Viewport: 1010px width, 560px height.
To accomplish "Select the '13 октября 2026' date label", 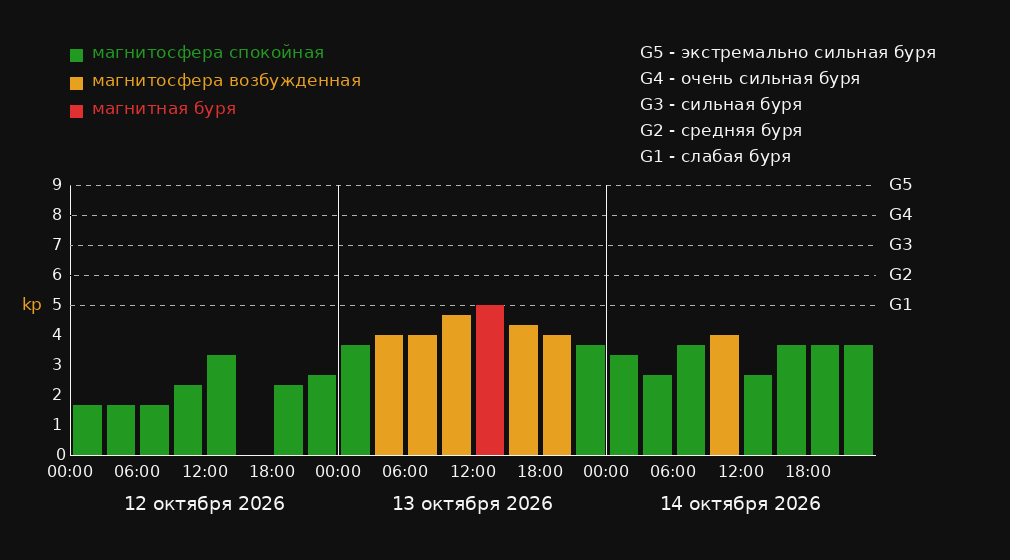I will tap(472, 503).
